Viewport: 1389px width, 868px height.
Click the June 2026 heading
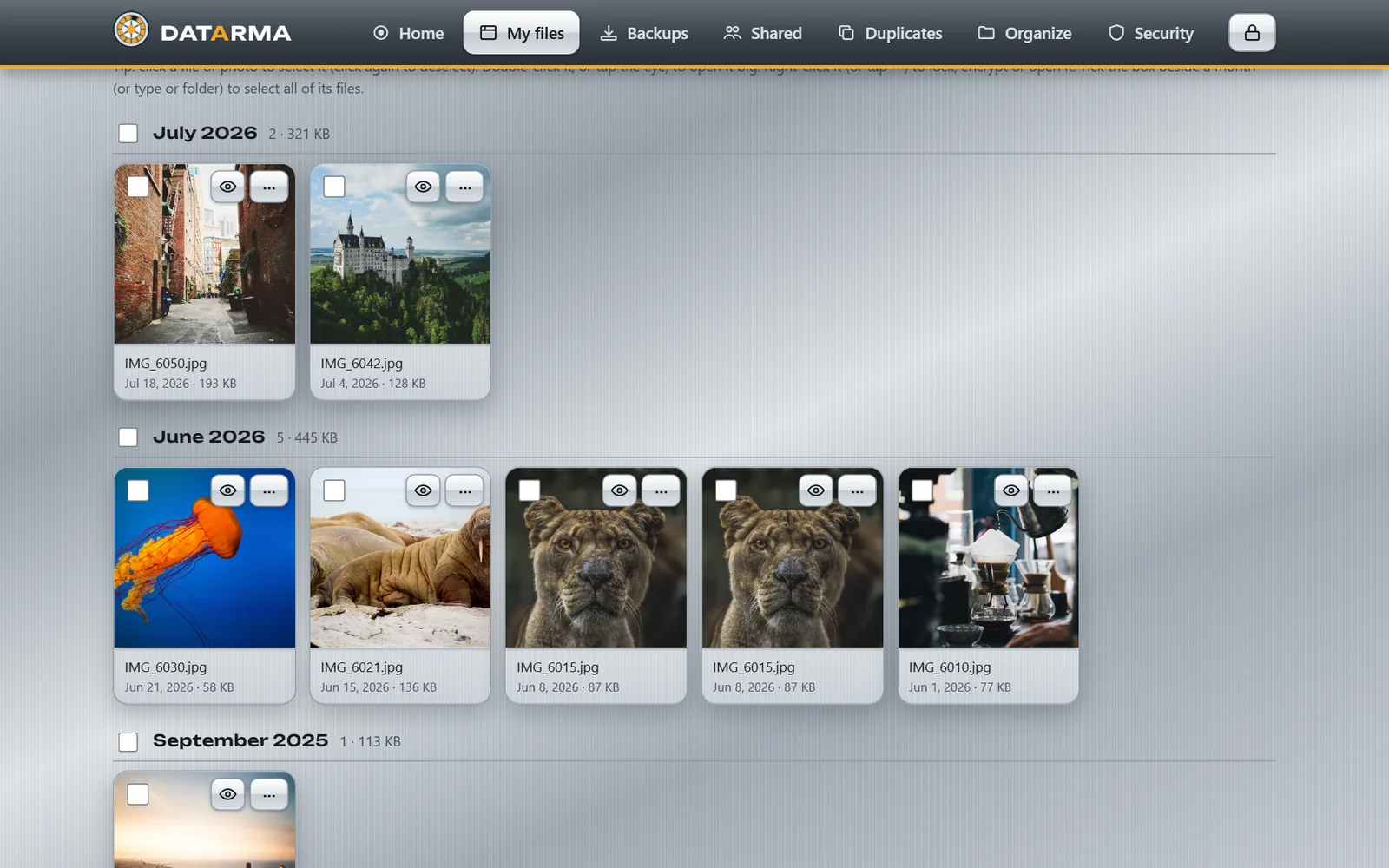click(208, 437)
